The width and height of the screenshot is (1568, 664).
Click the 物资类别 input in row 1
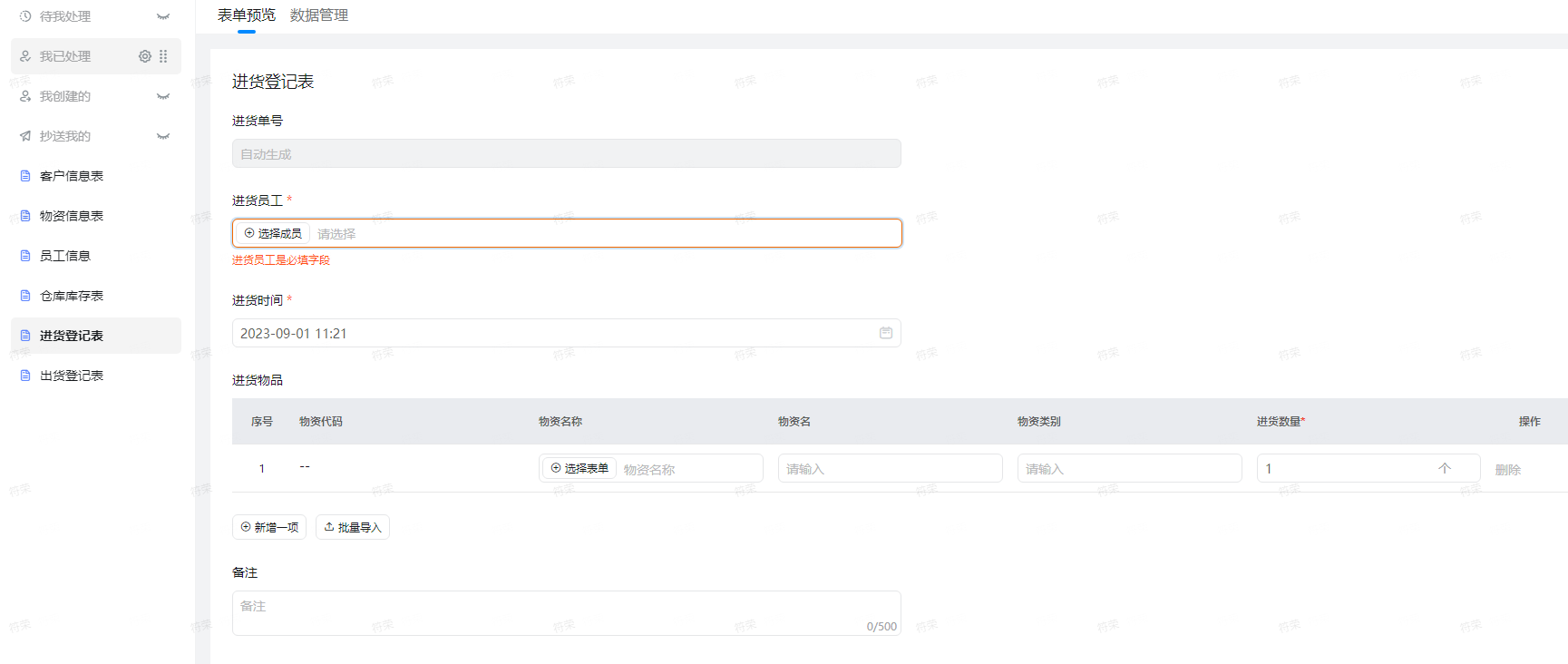(1130, 468)
